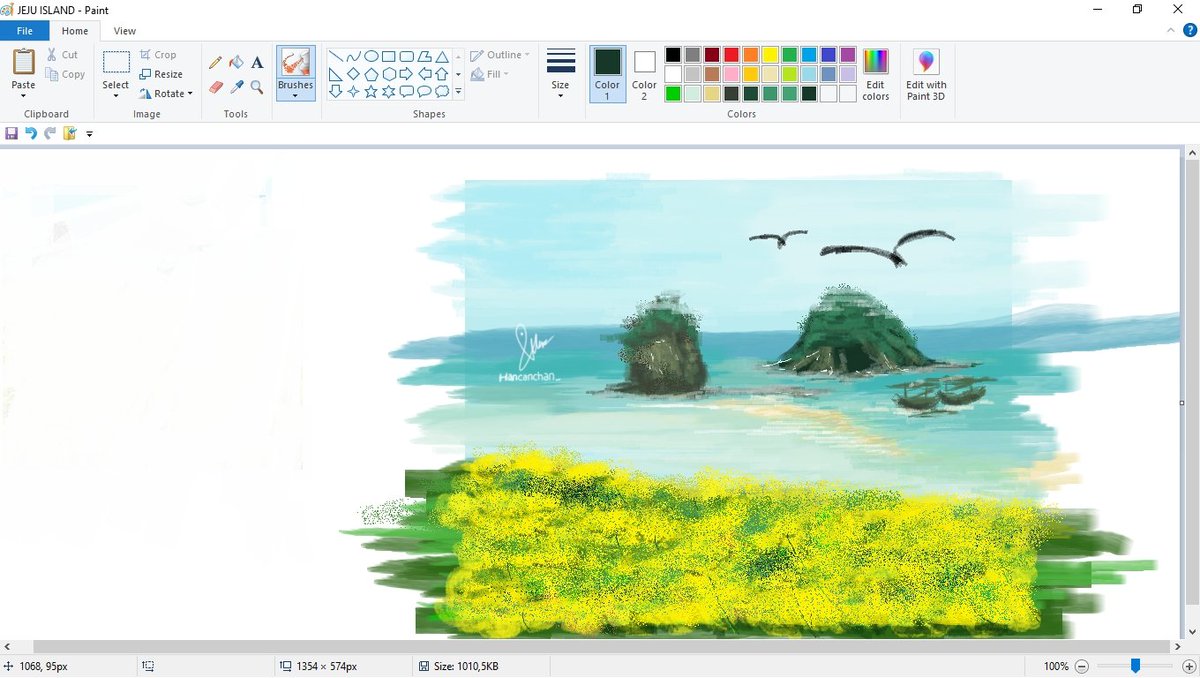
Task: Click the Redo arrow in quick access toolbar
Action: tap(50, 133)
